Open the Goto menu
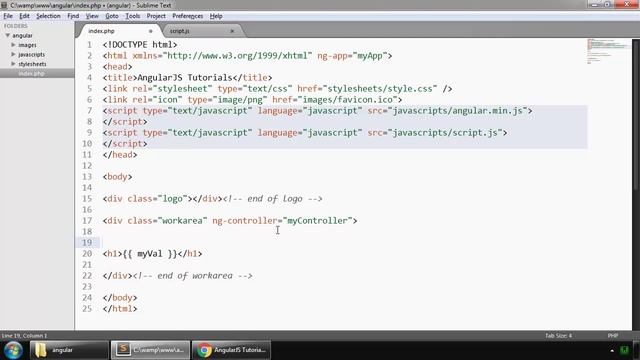 tap(111, 16)
